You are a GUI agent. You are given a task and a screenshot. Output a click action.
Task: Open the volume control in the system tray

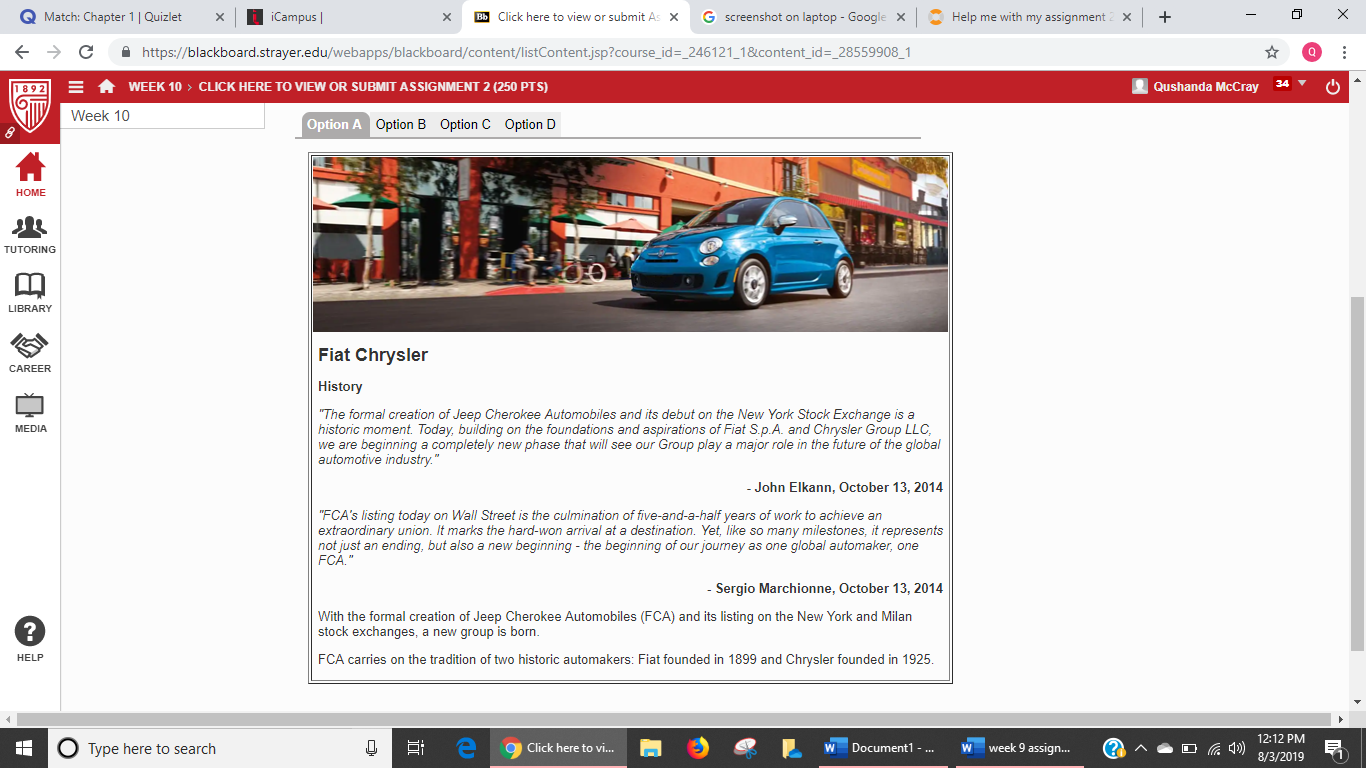pos(1237,748)
